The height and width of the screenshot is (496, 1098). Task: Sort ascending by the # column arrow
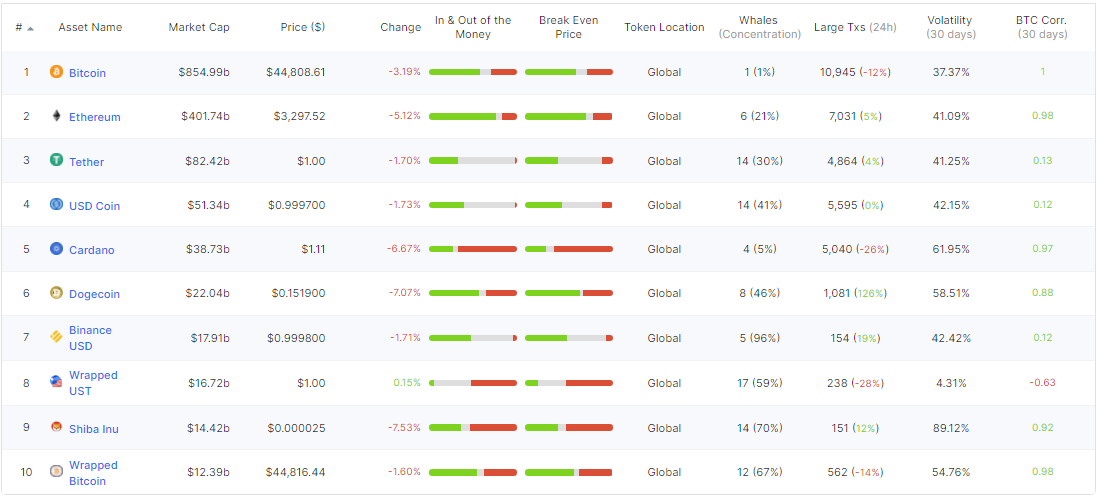[x=30, y=28]
